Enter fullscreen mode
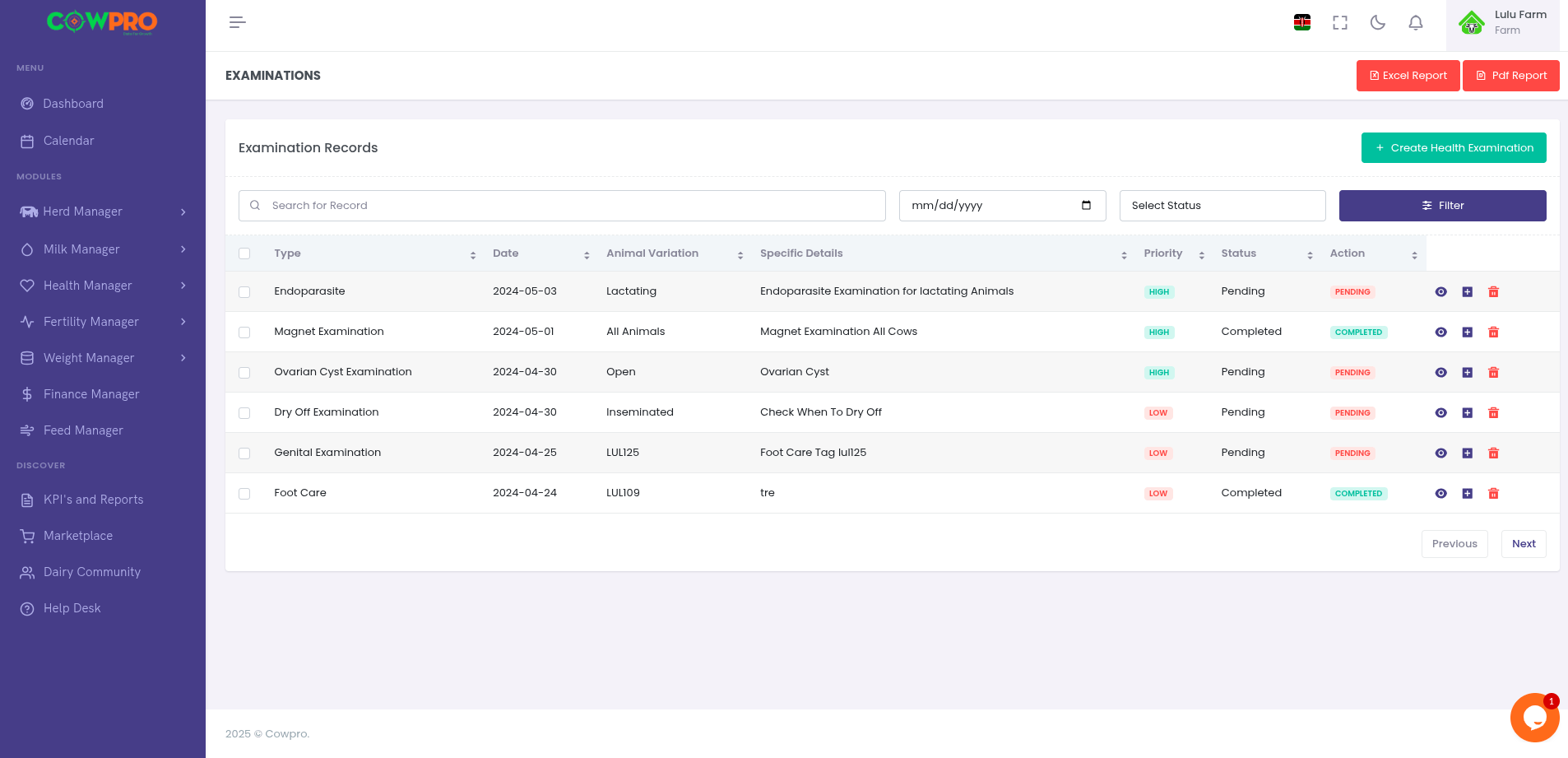The height and width of the screenshot is (758, 1568). (1340, 22)
